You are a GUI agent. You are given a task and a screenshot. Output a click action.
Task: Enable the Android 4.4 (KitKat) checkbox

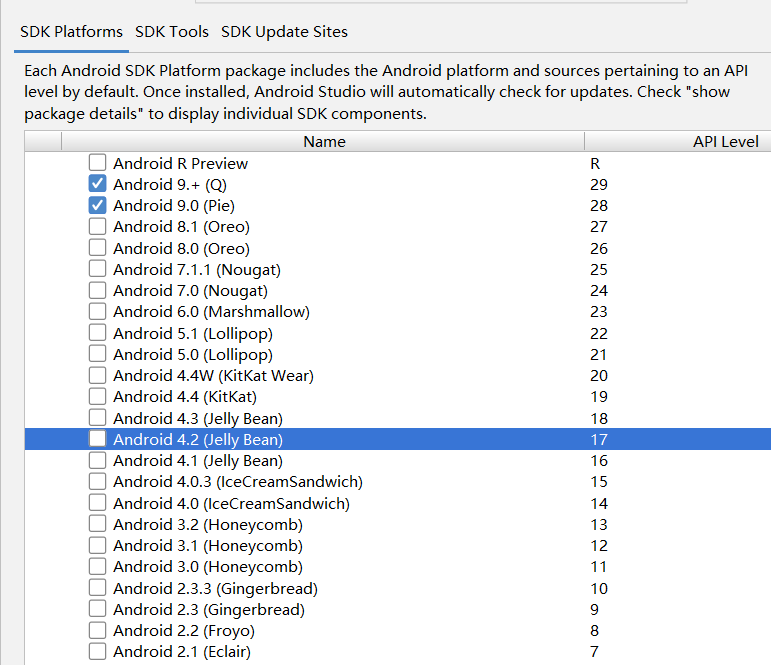click(97, 396)
